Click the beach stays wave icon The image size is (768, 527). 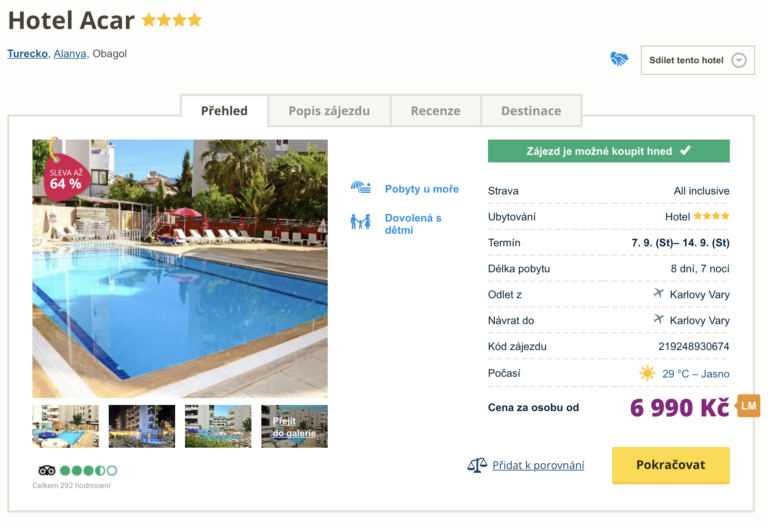tap(361, 188)
